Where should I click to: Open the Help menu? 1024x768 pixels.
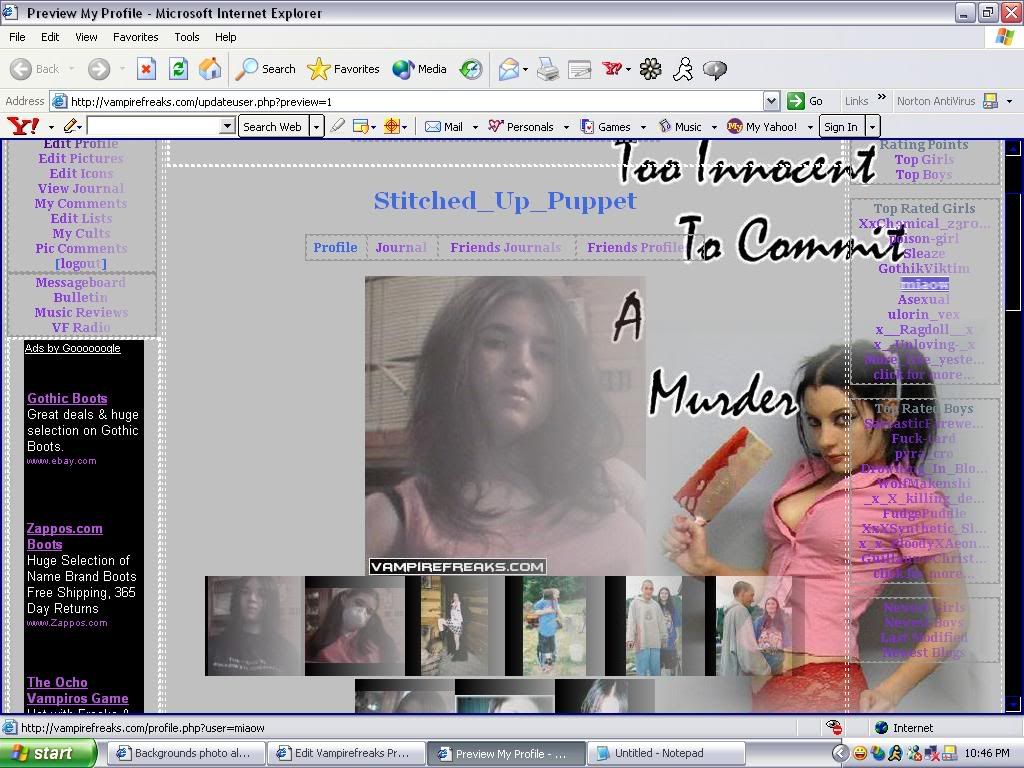coord(225,37)
